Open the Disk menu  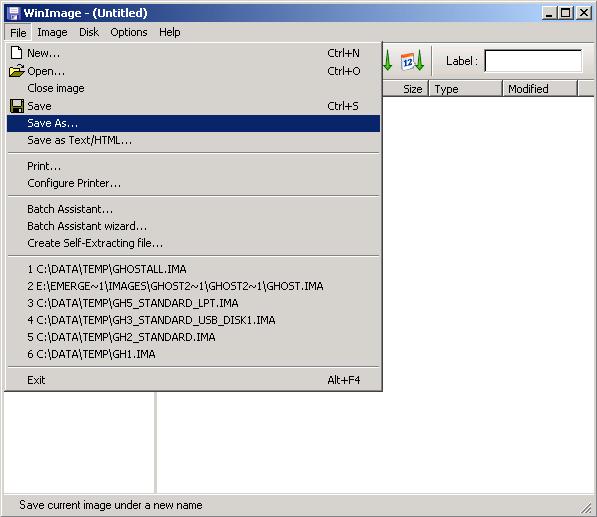point(89,32)
